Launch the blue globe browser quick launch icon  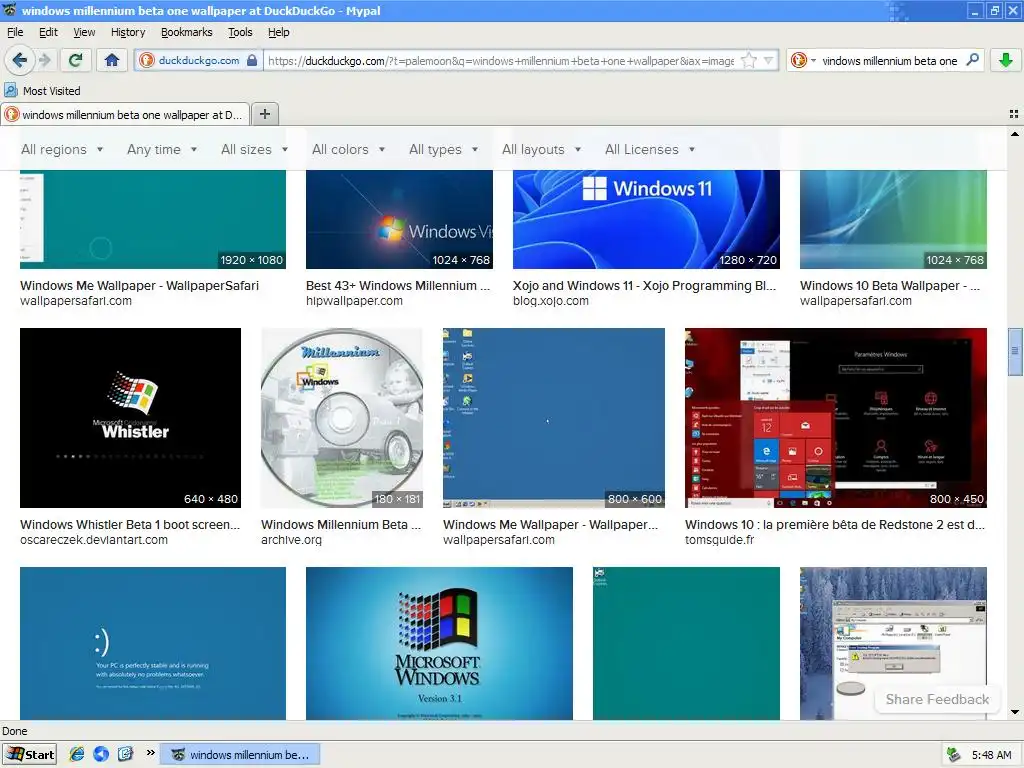(x=101, y=754)
